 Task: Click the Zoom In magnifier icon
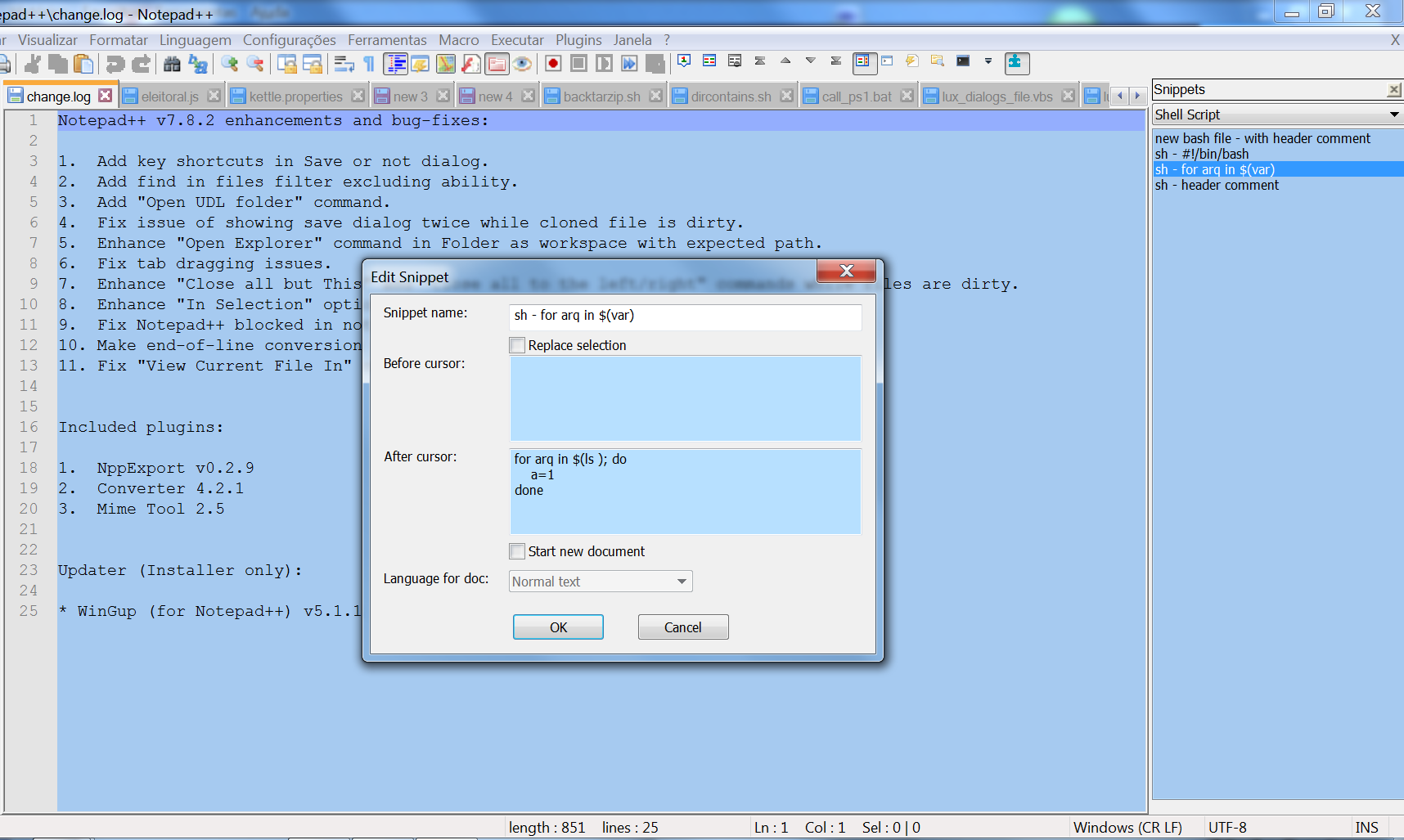pyautogui.click(x=230, y=64)
